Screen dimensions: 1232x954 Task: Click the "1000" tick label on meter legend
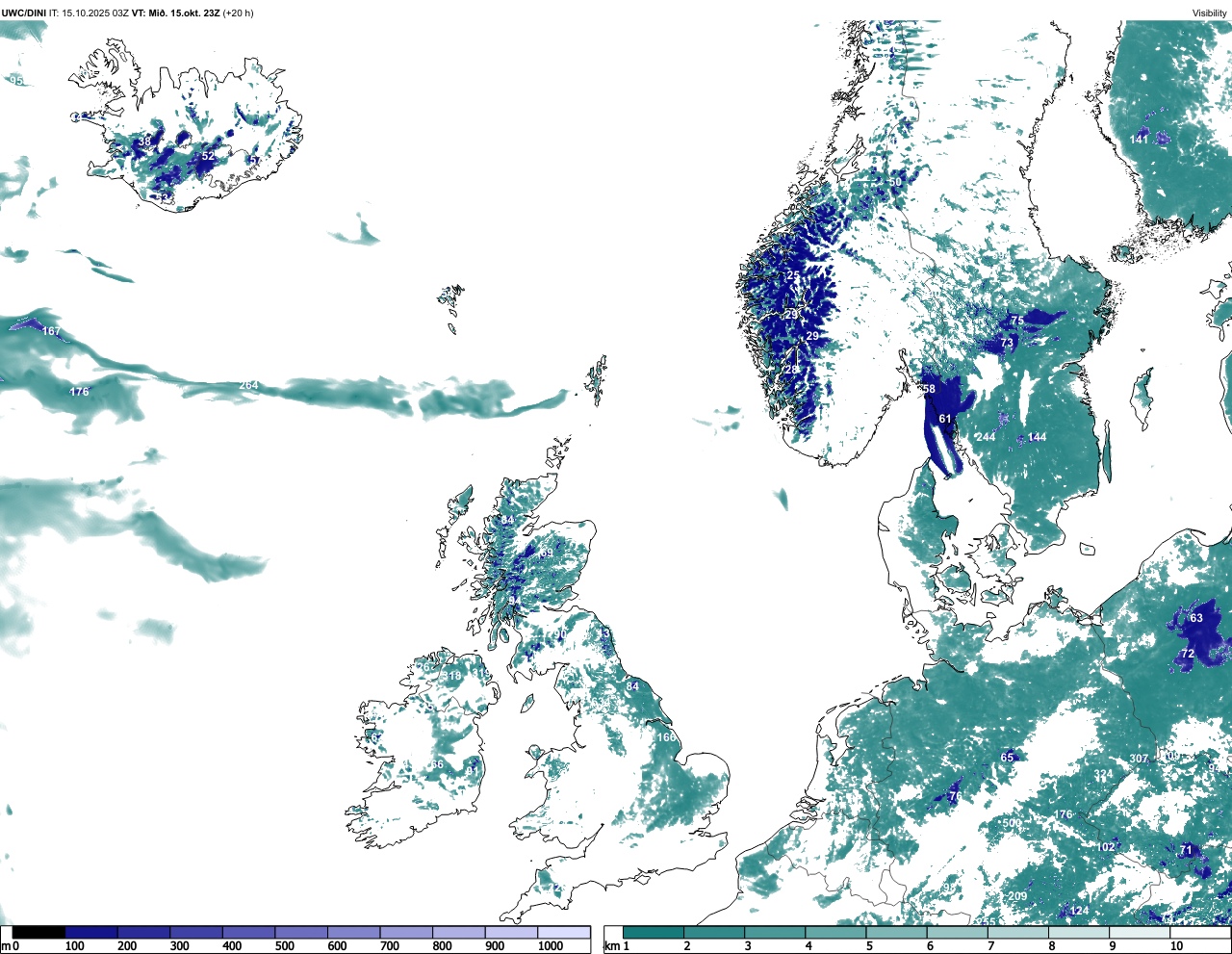551,946
